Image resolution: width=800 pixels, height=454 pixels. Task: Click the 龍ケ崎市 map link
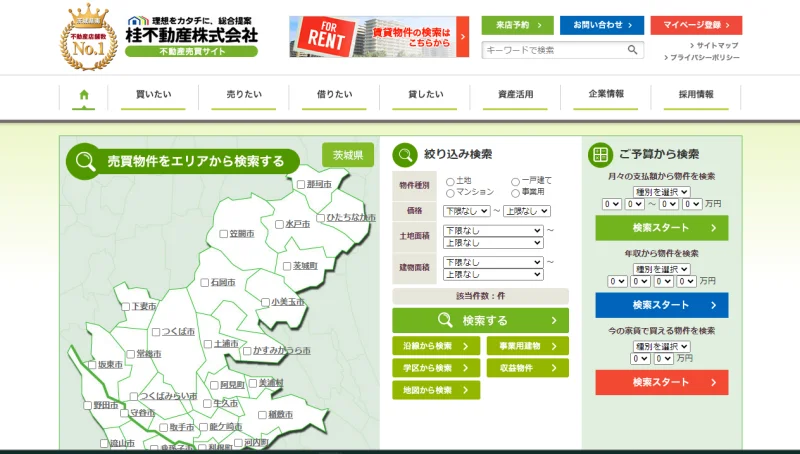coord(226,427)
